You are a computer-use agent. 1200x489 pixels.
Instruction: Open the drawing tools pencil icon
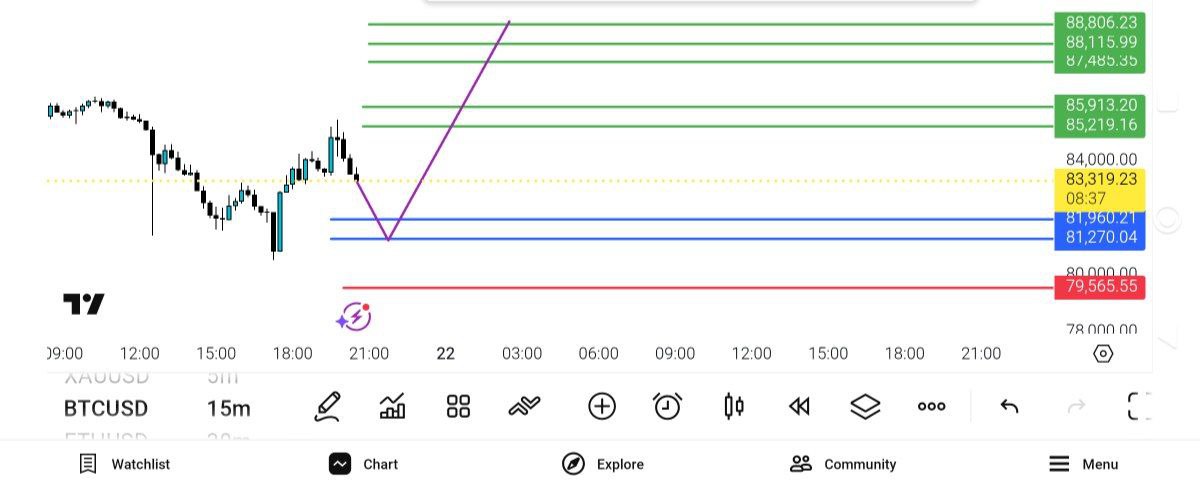point(327,406)
